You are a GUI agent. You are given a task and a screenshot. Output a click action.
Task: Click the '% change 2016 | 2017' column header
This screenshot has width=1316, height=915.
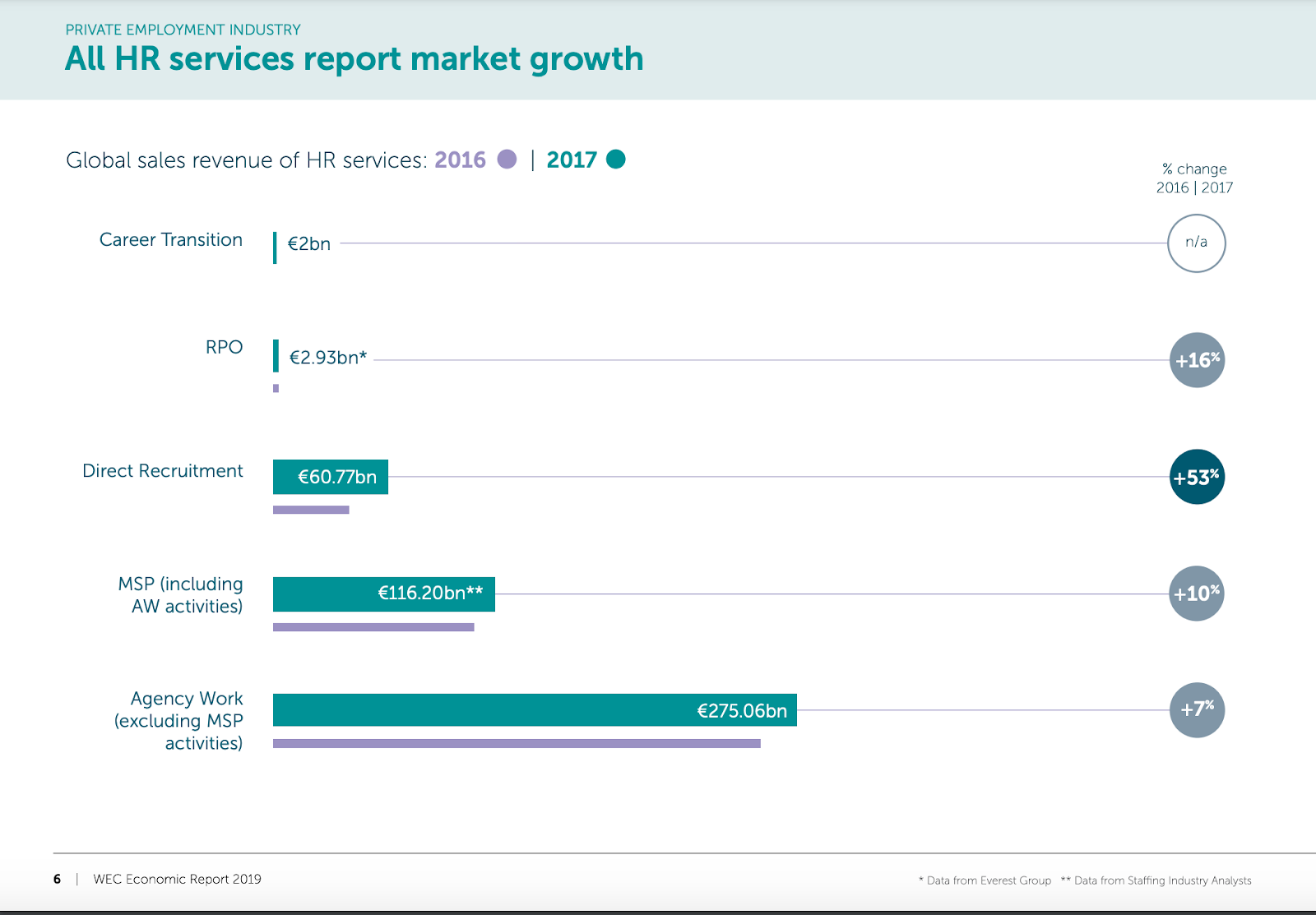pyautogui.click(x=1194, y=178)
